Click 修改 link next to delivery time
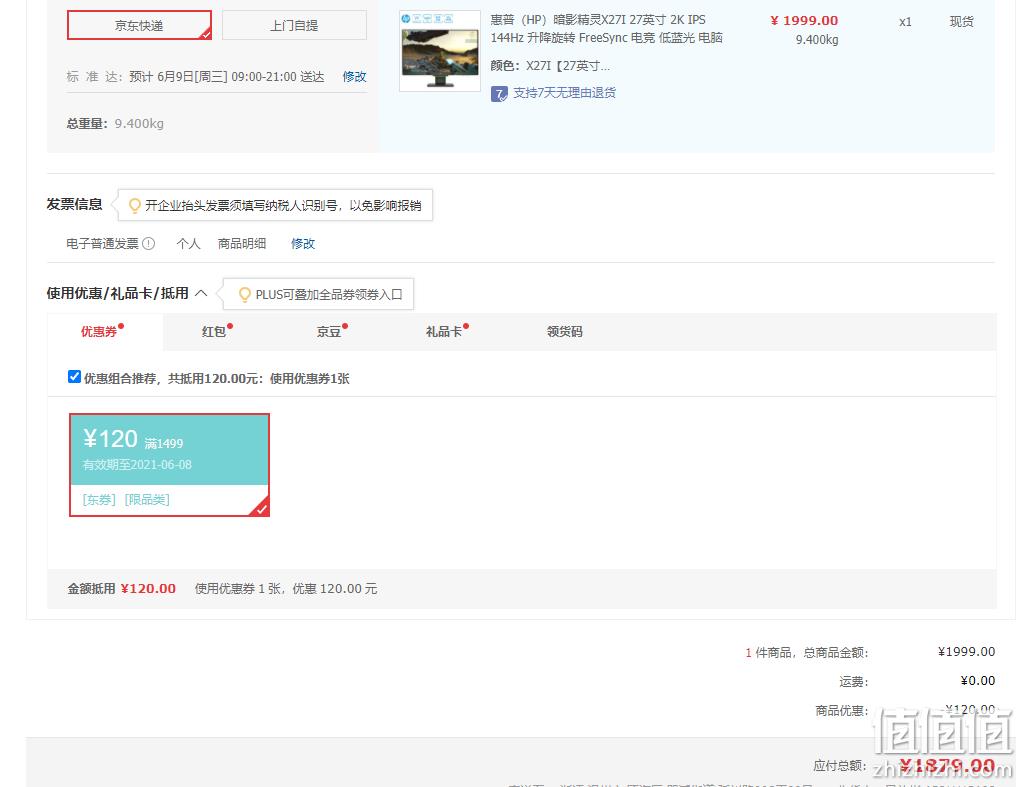 [x=354, y=77]
